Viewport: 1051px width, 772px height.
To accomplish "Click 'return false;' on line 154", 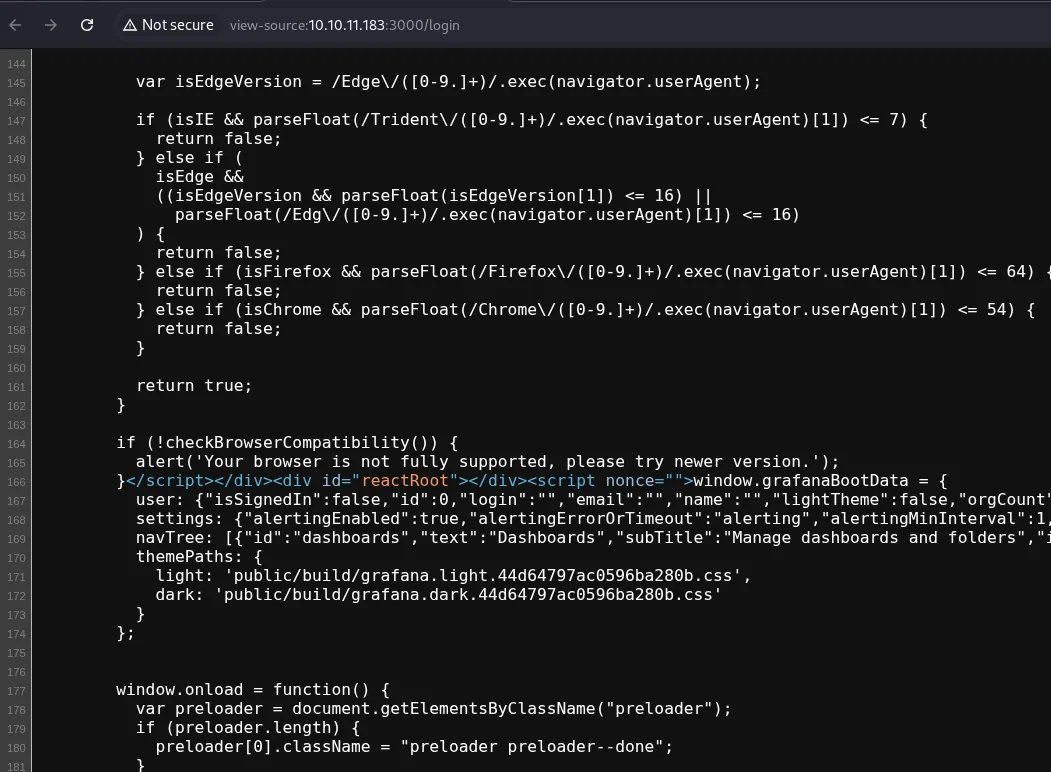I will click(219, 253).
